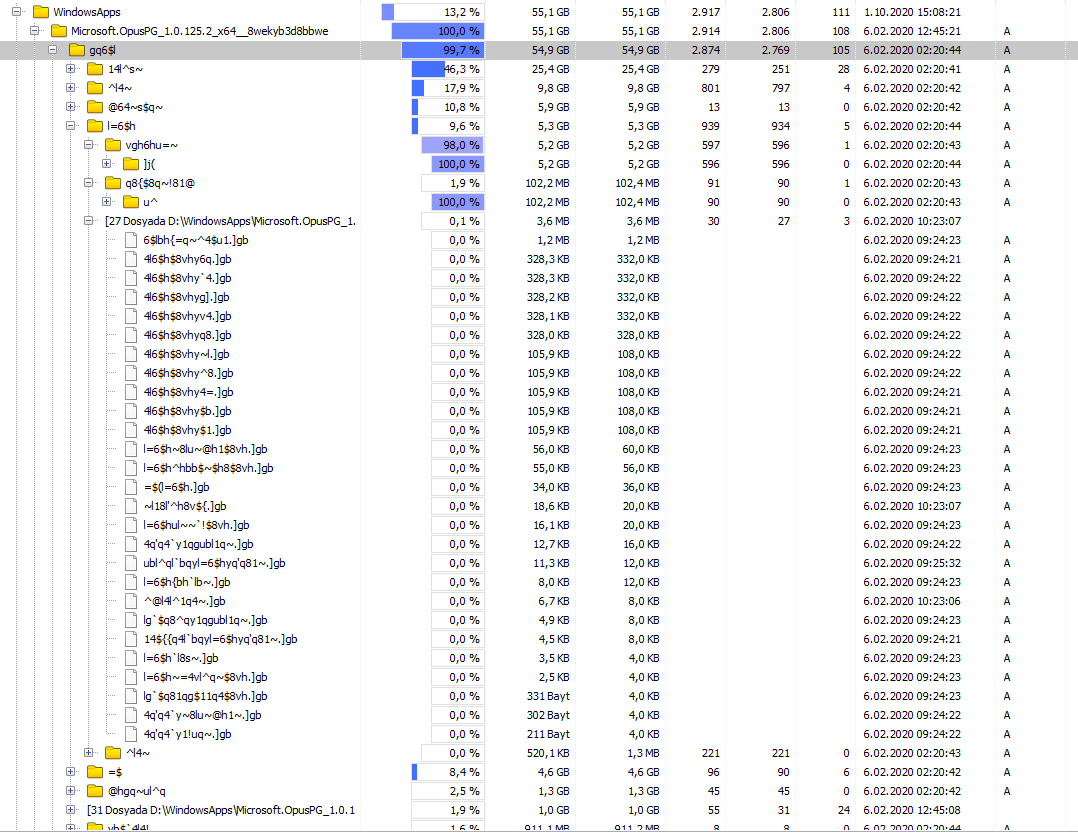This screenshot has width=1078, height=832.
Task: Click the date 6.02.2020 09:25:32
Action: coord(912,563)
